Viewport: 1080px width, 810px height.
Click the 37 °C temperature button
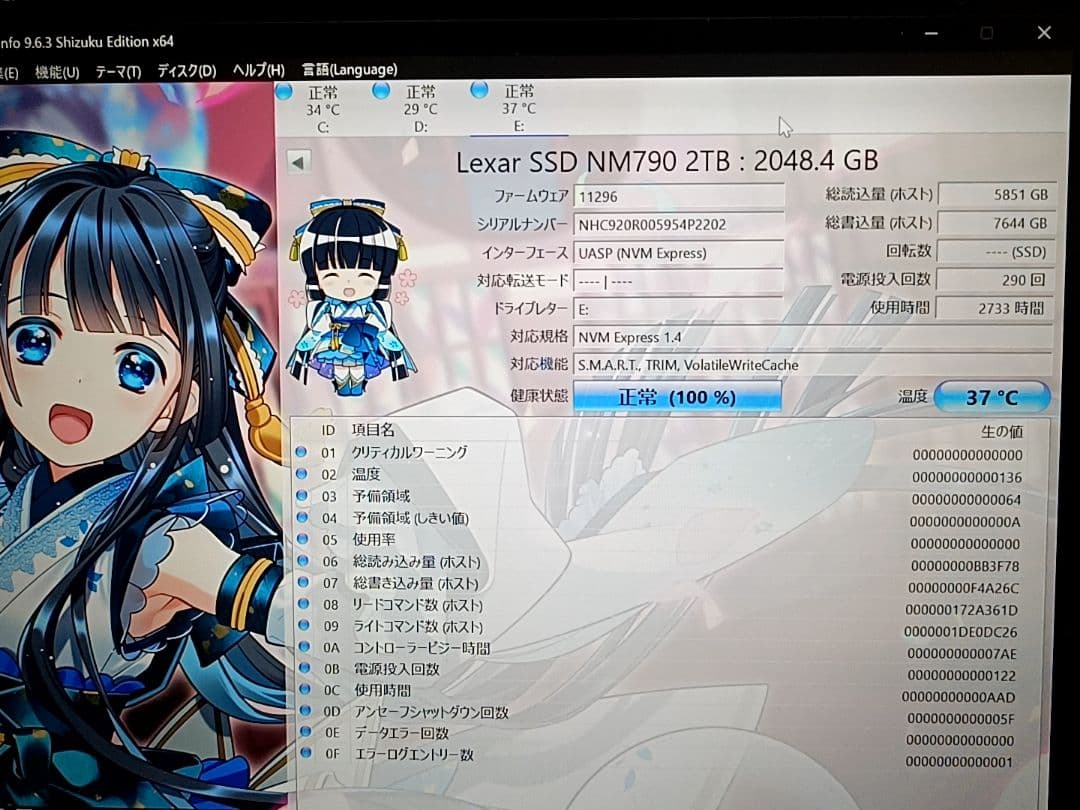[992, 397]
